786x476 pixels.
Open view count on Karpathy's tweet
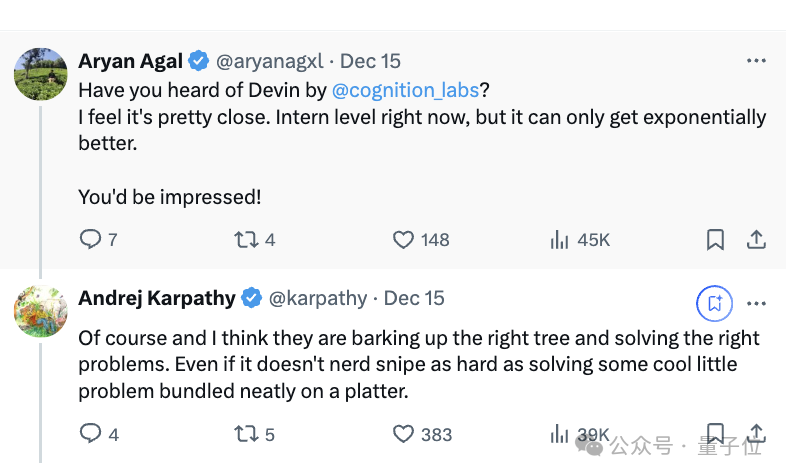(x=560, y=434)
